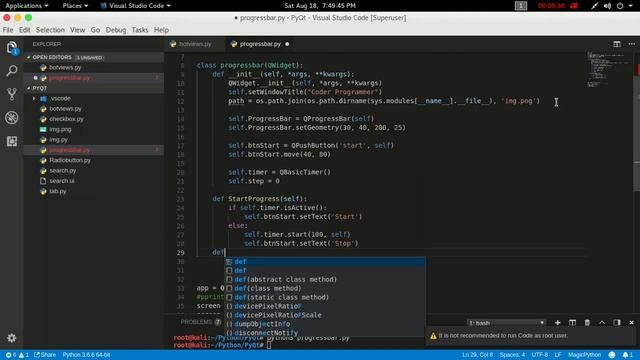Viewport: 640px width, 360px height.
Task: Open botviews.py in the PYQT tree
Action: pos(65,109)
